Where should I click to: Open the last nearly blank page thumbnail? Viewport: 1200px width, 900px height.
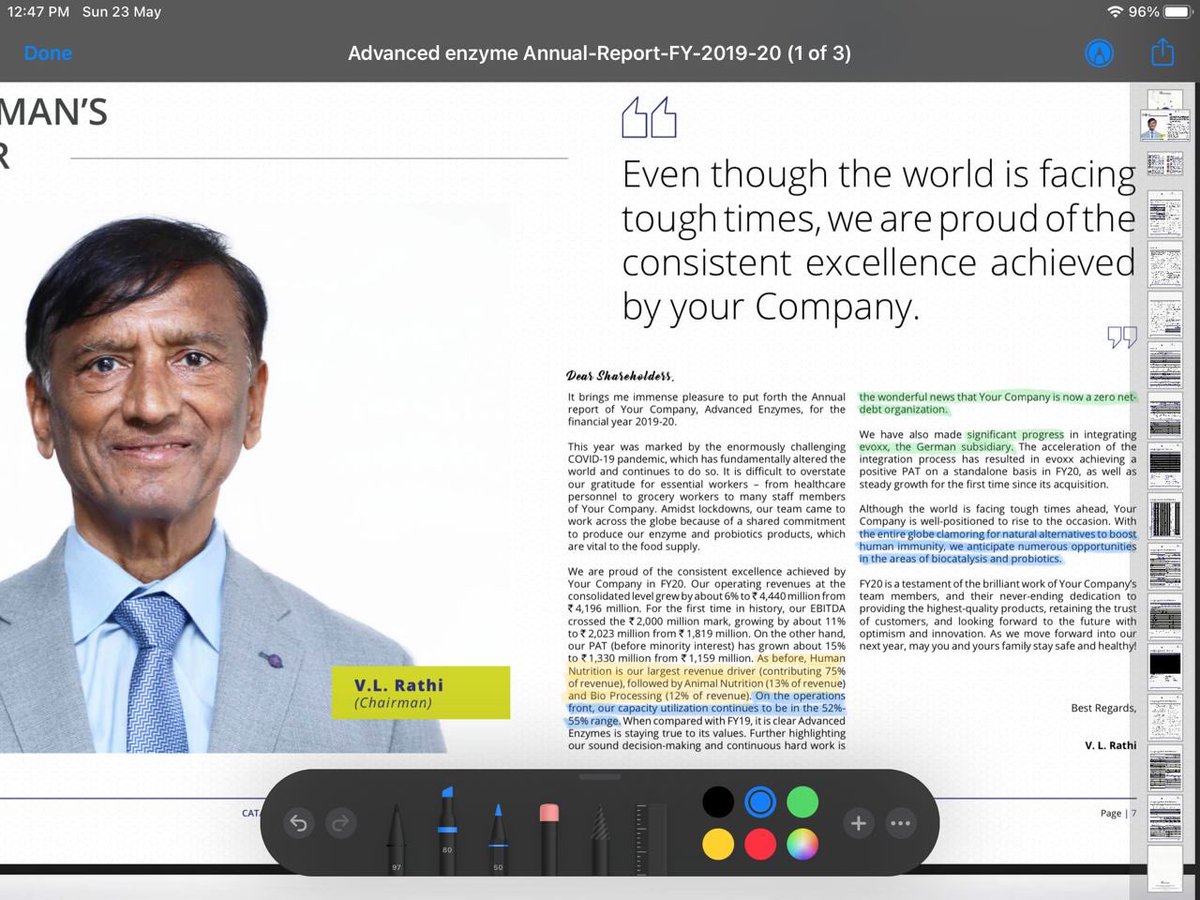pos(1164,868)
